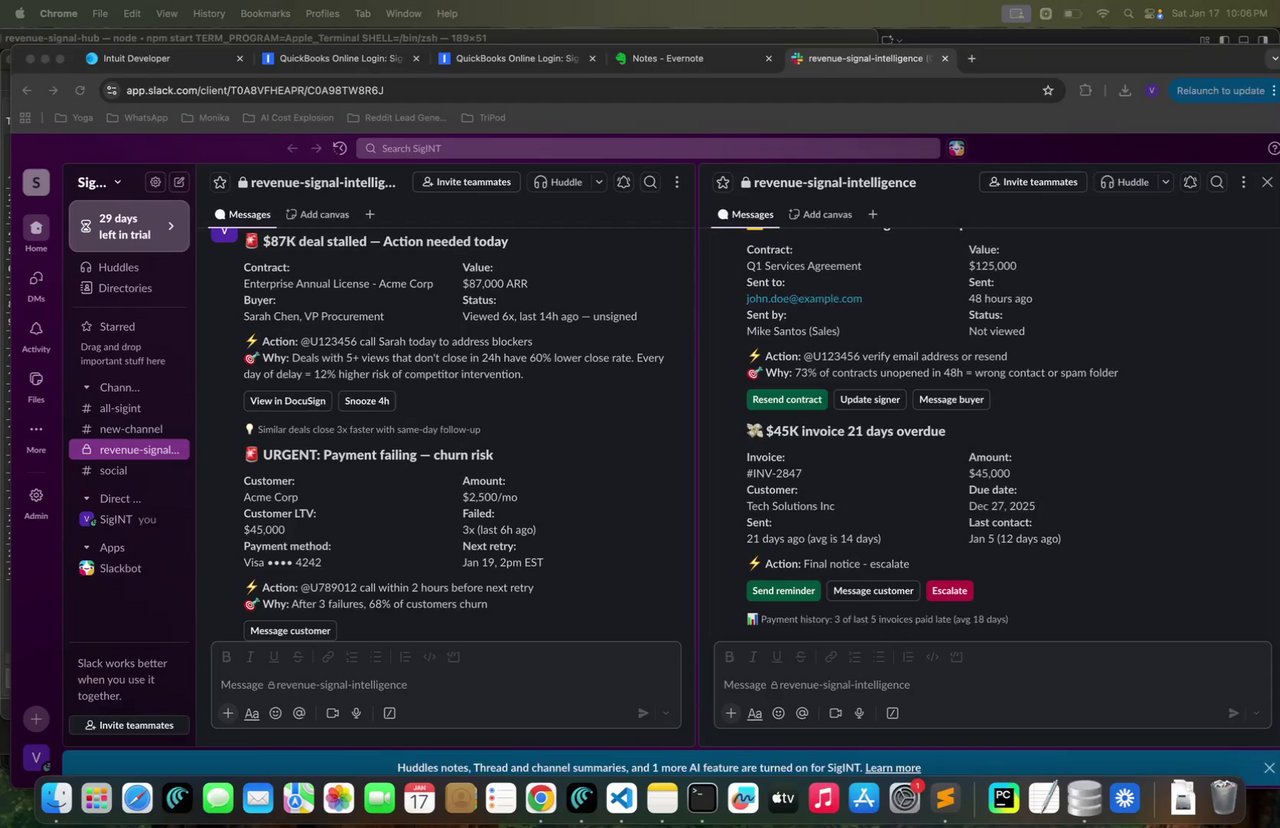Search in channel via right pane magnifier
The image size is (1280, 828).
(x=1217, y=182)
